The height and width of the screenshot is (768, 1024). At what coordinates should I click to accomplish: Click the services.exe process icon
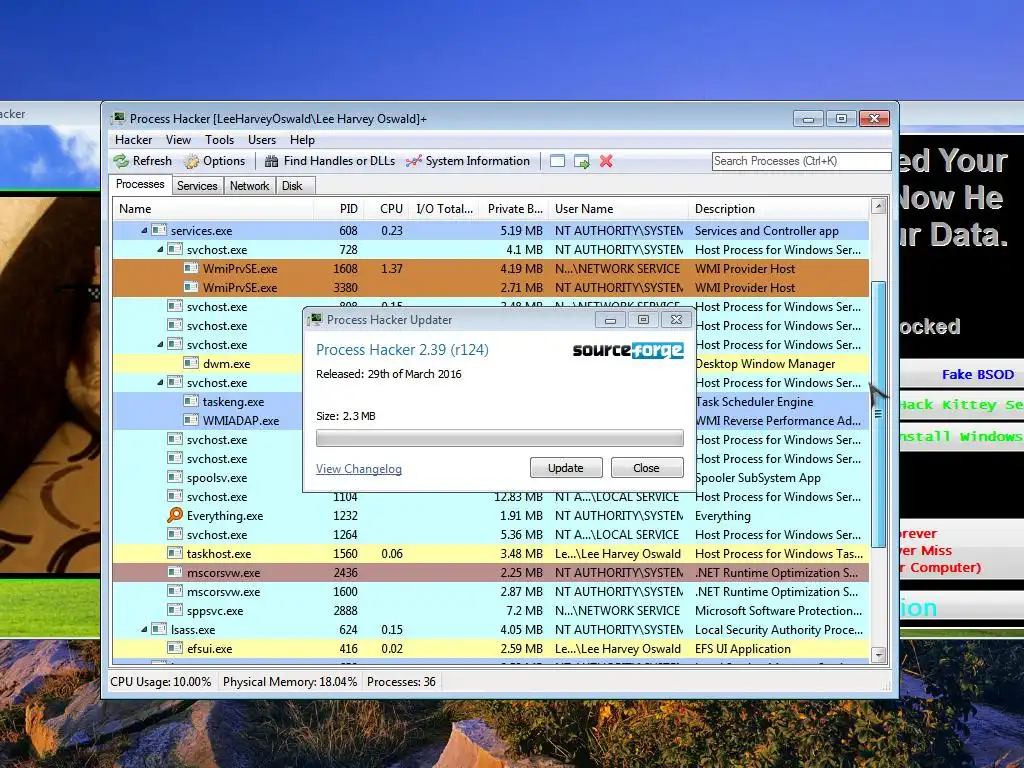click(159, 231)
